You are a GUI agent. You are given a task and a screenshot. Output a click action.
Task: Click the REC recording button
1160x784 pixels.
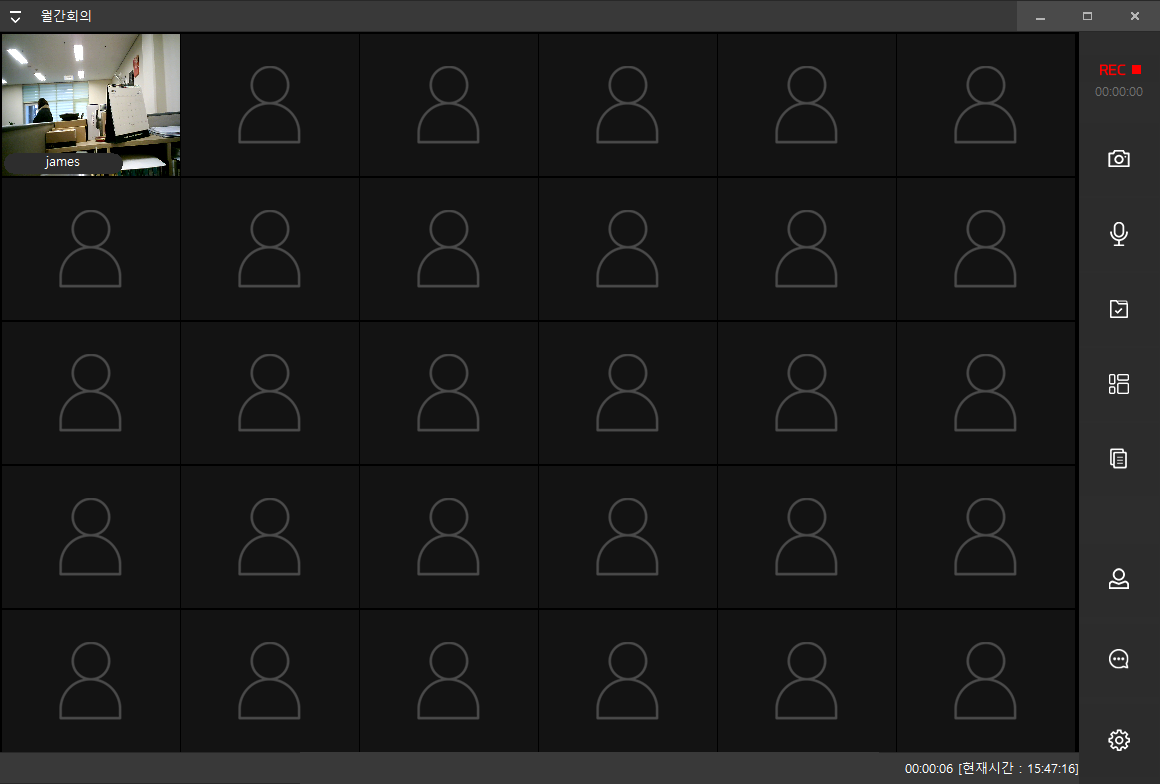coord(1119,70)
